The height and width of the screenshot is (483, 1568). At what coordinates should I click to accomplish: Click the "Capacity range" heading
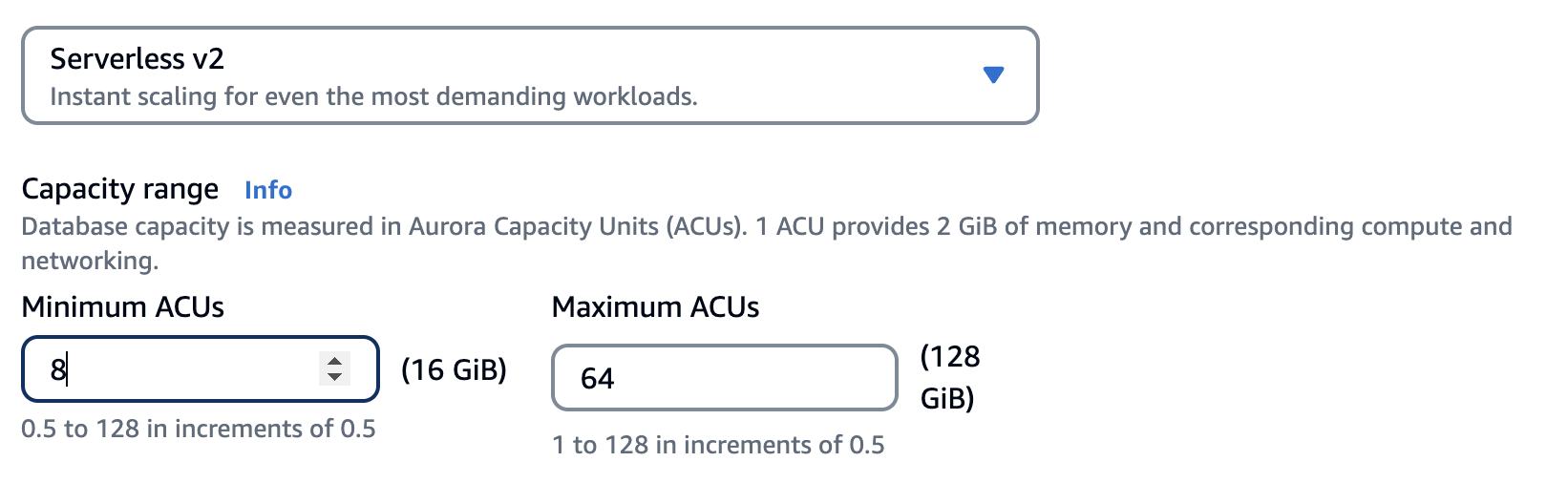(120, 189)
